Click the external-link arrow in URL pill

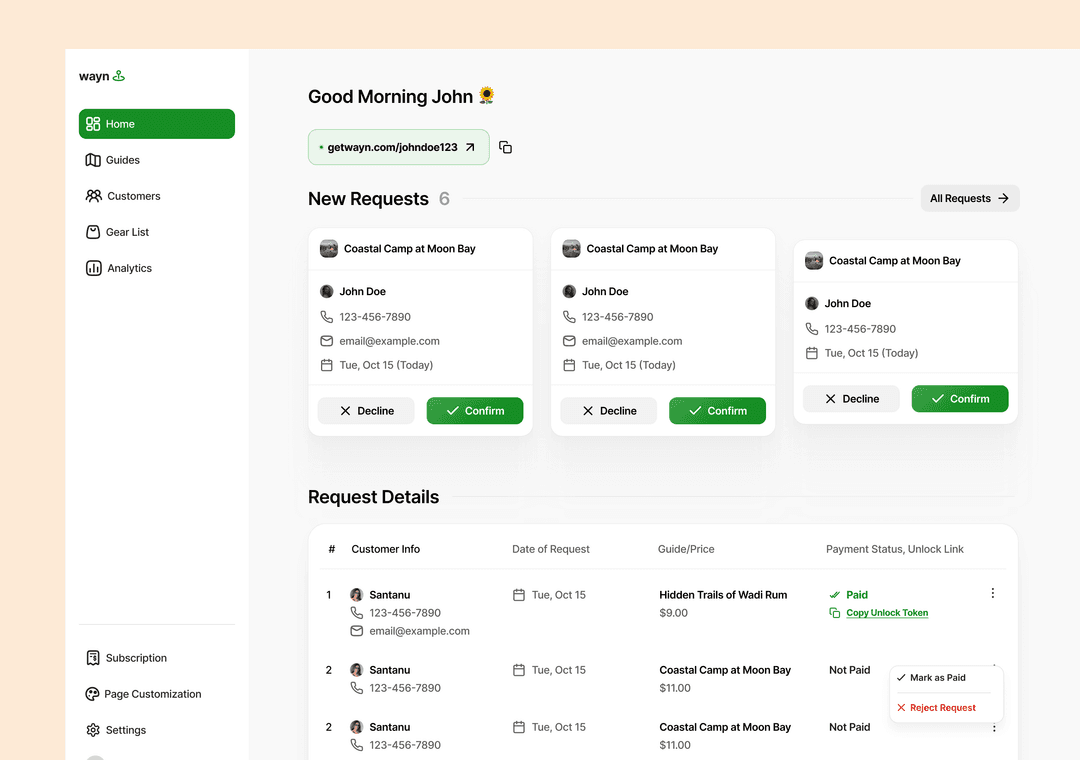[x=470, y=147]
